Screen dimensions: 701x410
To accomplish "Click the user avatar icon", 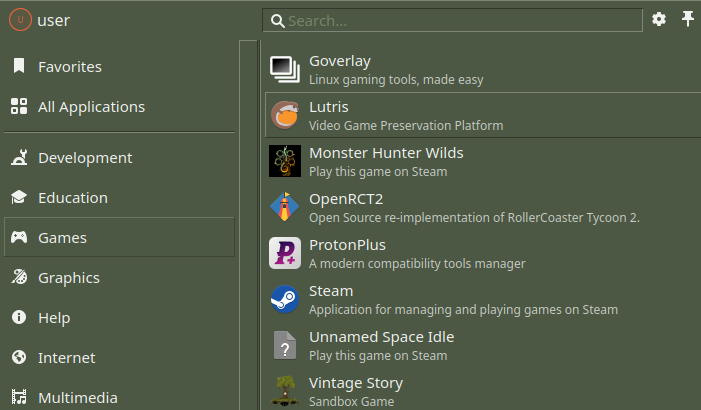I will pyautogui.click(x=20, y=20).
